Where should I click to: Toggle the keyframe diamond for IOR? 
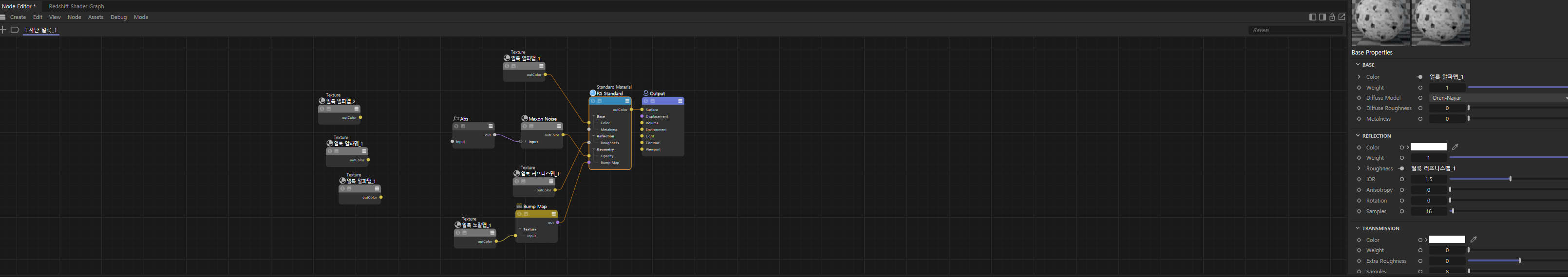click(1359, 180)
